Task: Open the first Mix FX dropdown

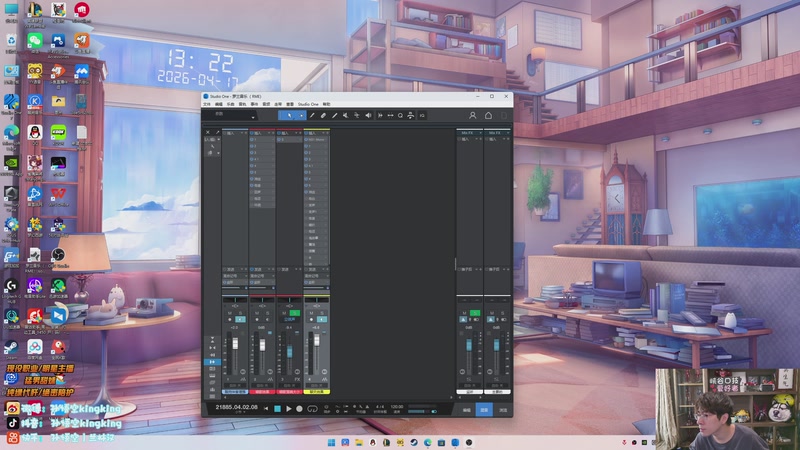Action: [x=480, y=133]
